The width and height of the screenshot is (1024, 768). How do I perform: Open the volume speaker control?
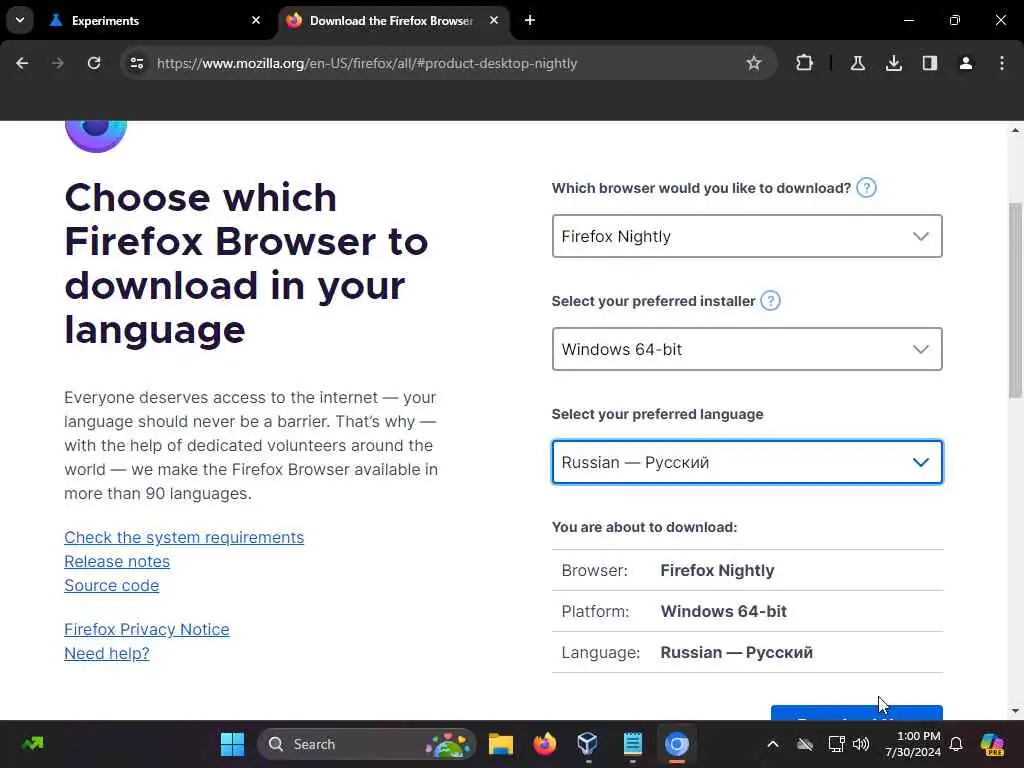click(861, 744)
